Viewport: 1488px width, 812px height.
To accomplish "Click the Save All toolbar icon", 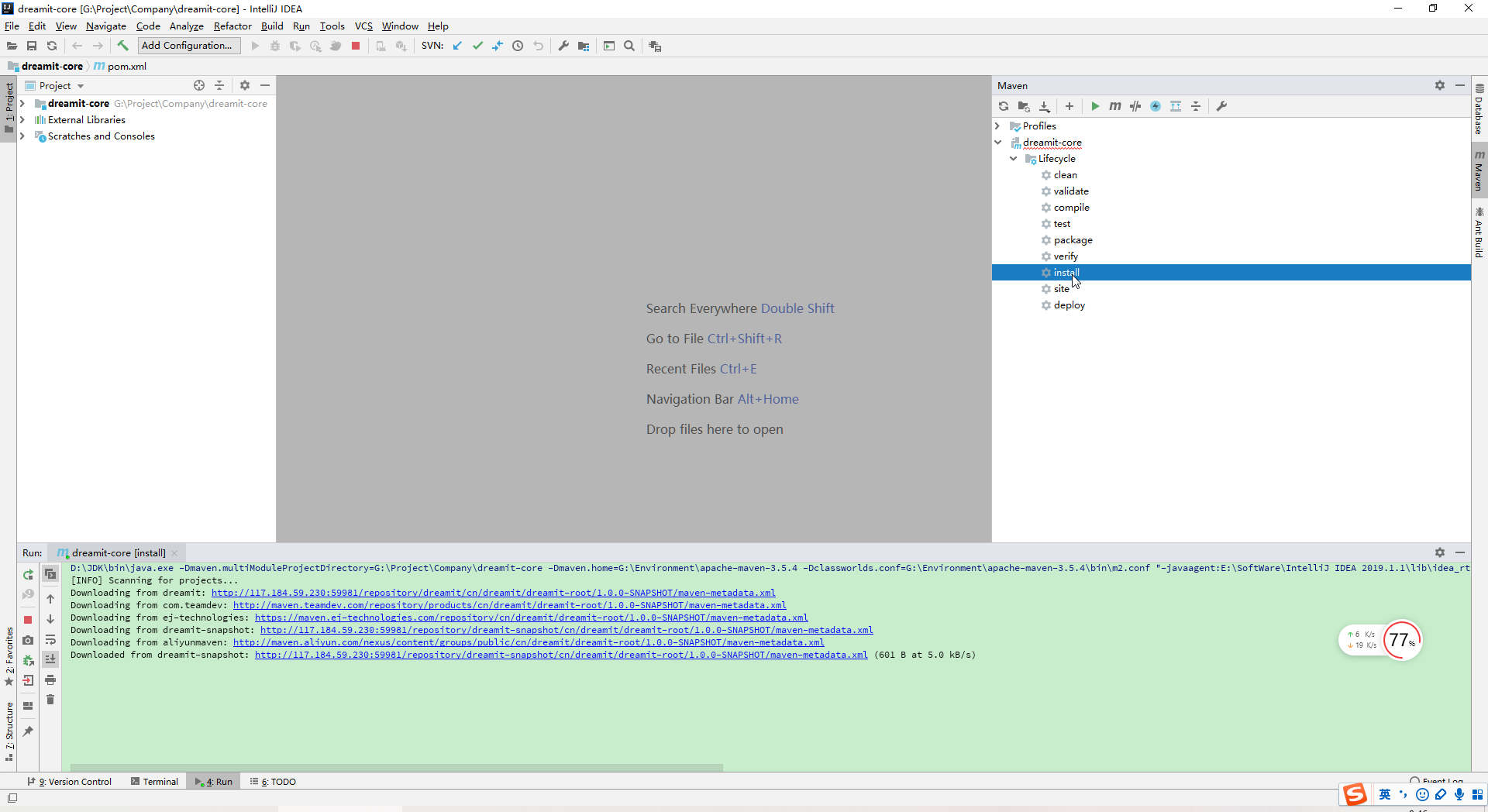I will [x=32, y=46].
